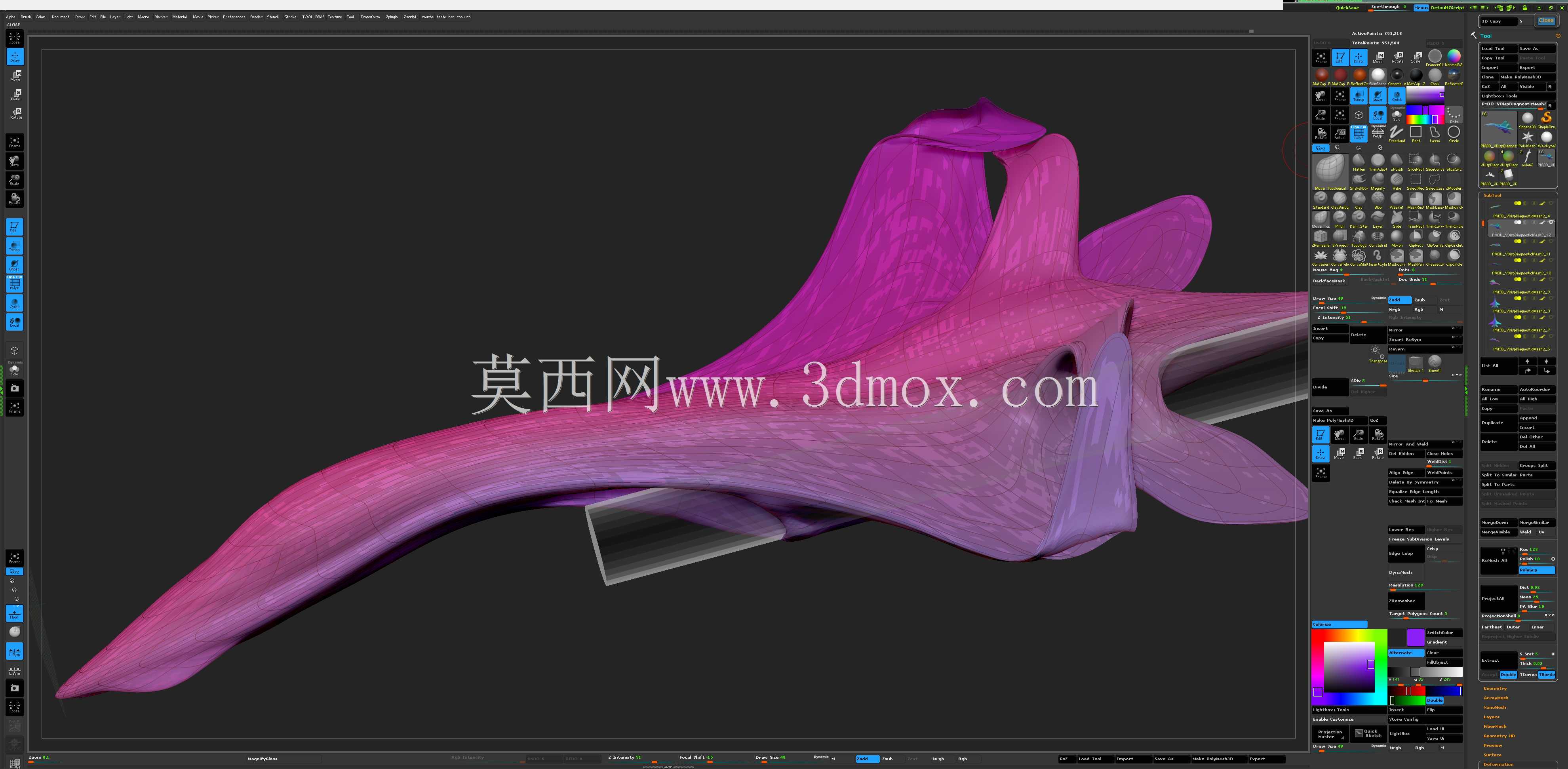Image resolution: width=1568 pixels, height=769 pixels.
Task: Click the DynaMesh button
Action: point(1406,572)
